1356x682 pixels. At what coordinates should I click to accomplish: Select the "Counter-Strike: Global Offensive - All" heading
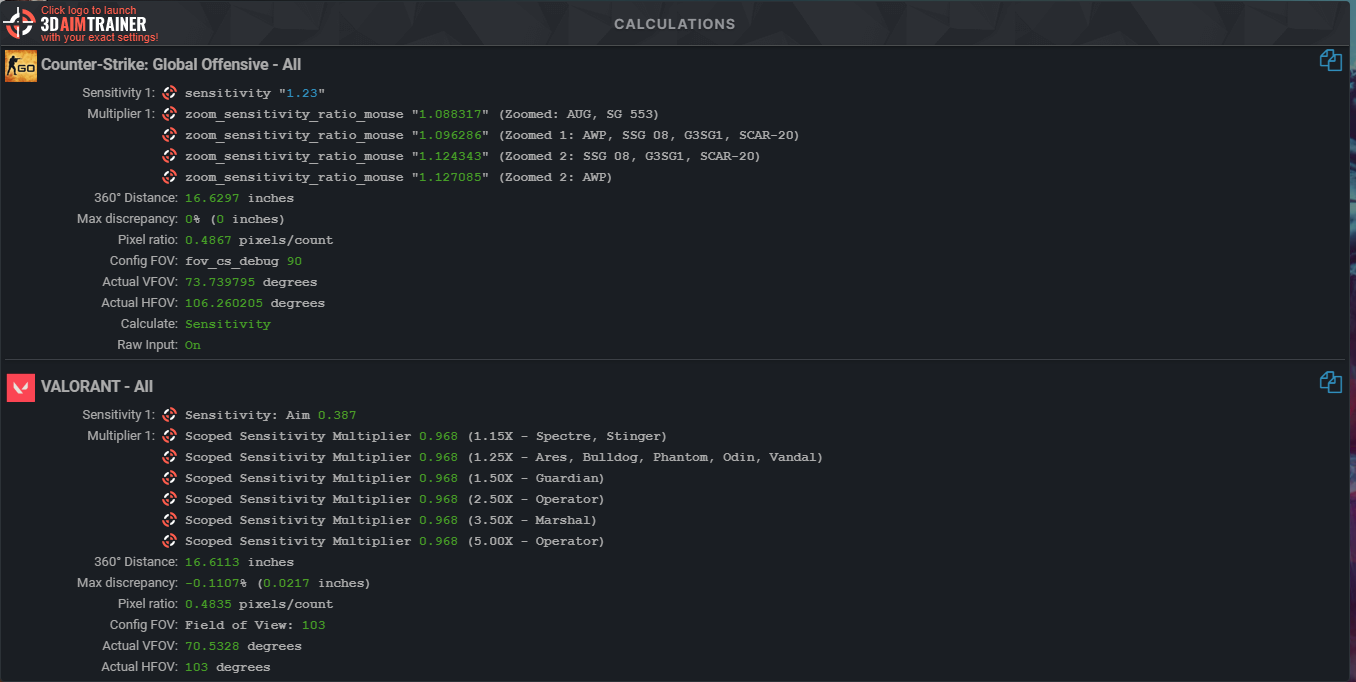pos(171,65)
